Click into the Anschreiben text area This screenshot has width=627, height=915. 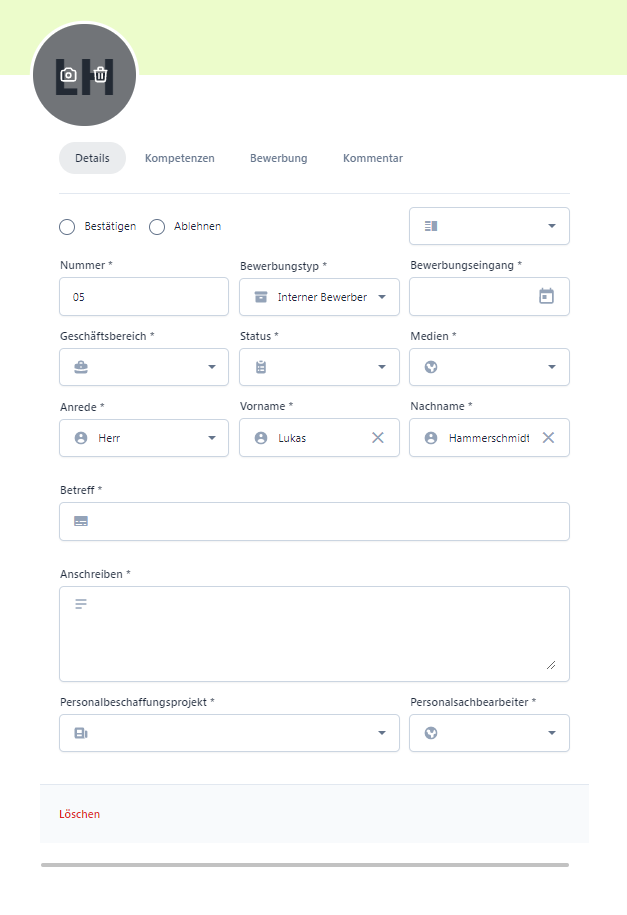coord(314,634)
